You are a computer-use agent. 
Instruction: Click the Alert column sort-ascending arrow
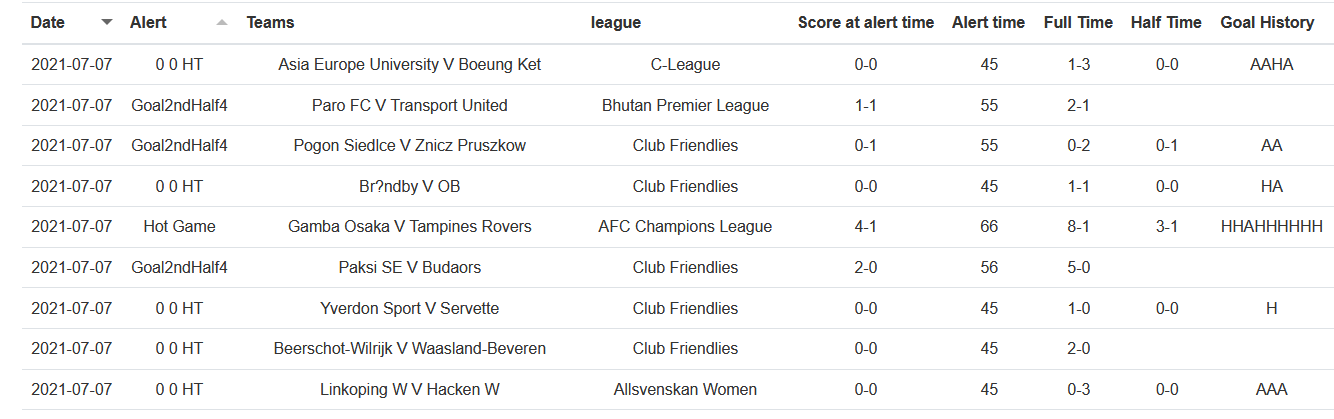point(221,22)
